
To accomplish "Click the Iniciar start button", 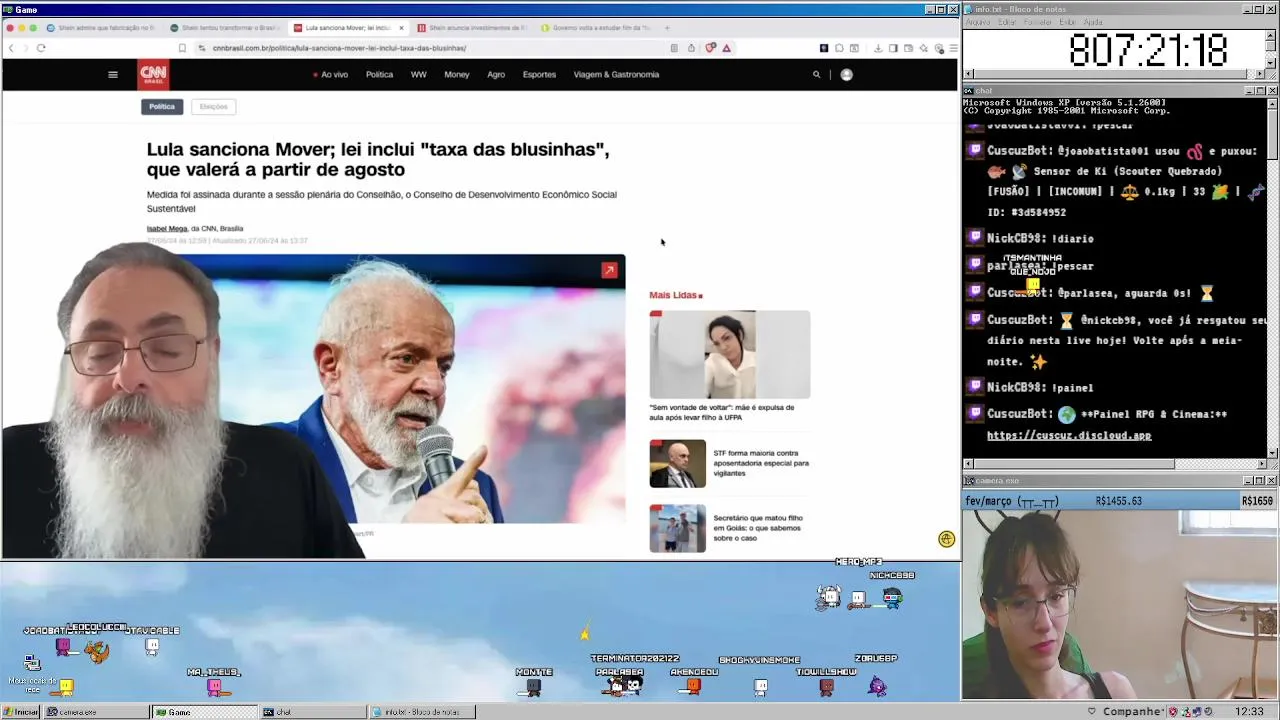I will [x=20, y=712].
